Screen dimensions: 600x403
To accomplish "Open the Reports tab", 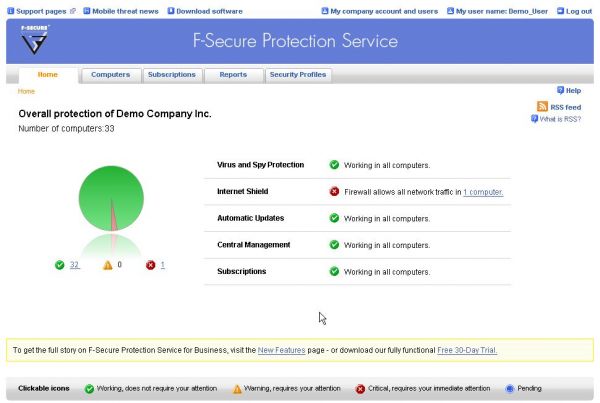I will click(233, 75).
